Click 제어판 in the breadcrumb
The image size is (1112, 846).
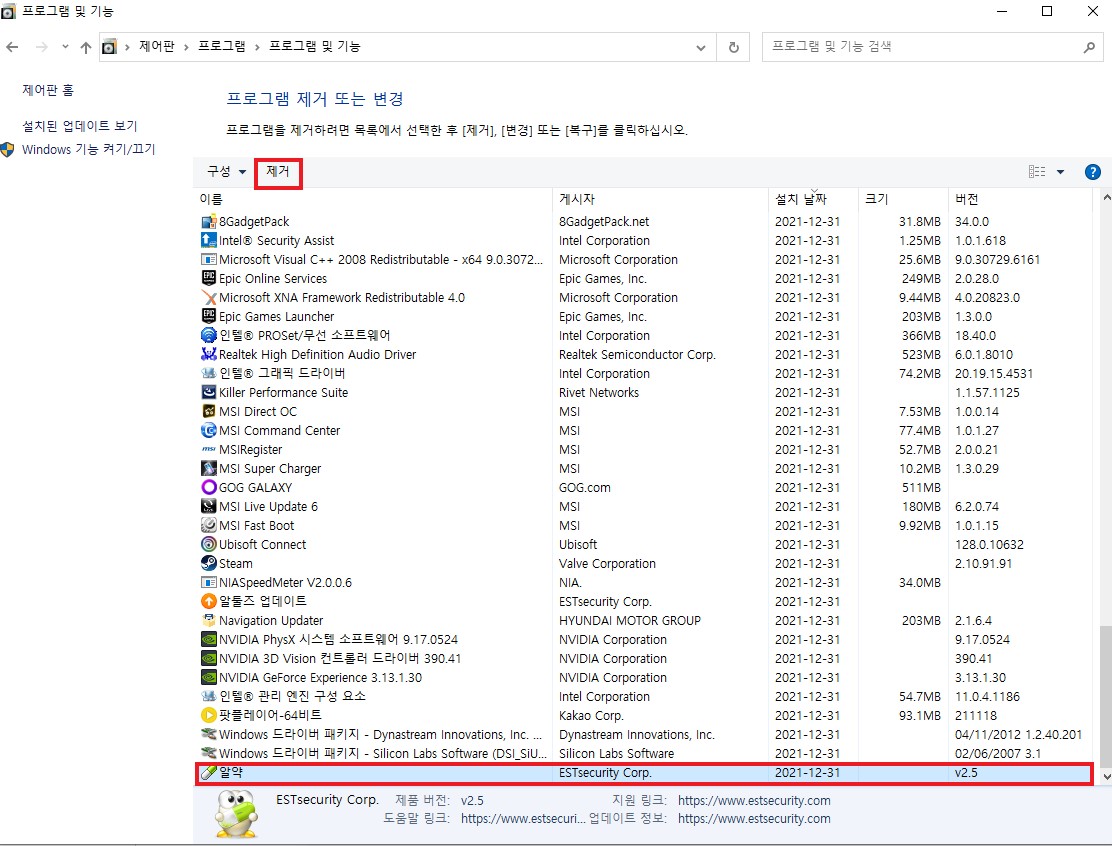click(157, 47)
